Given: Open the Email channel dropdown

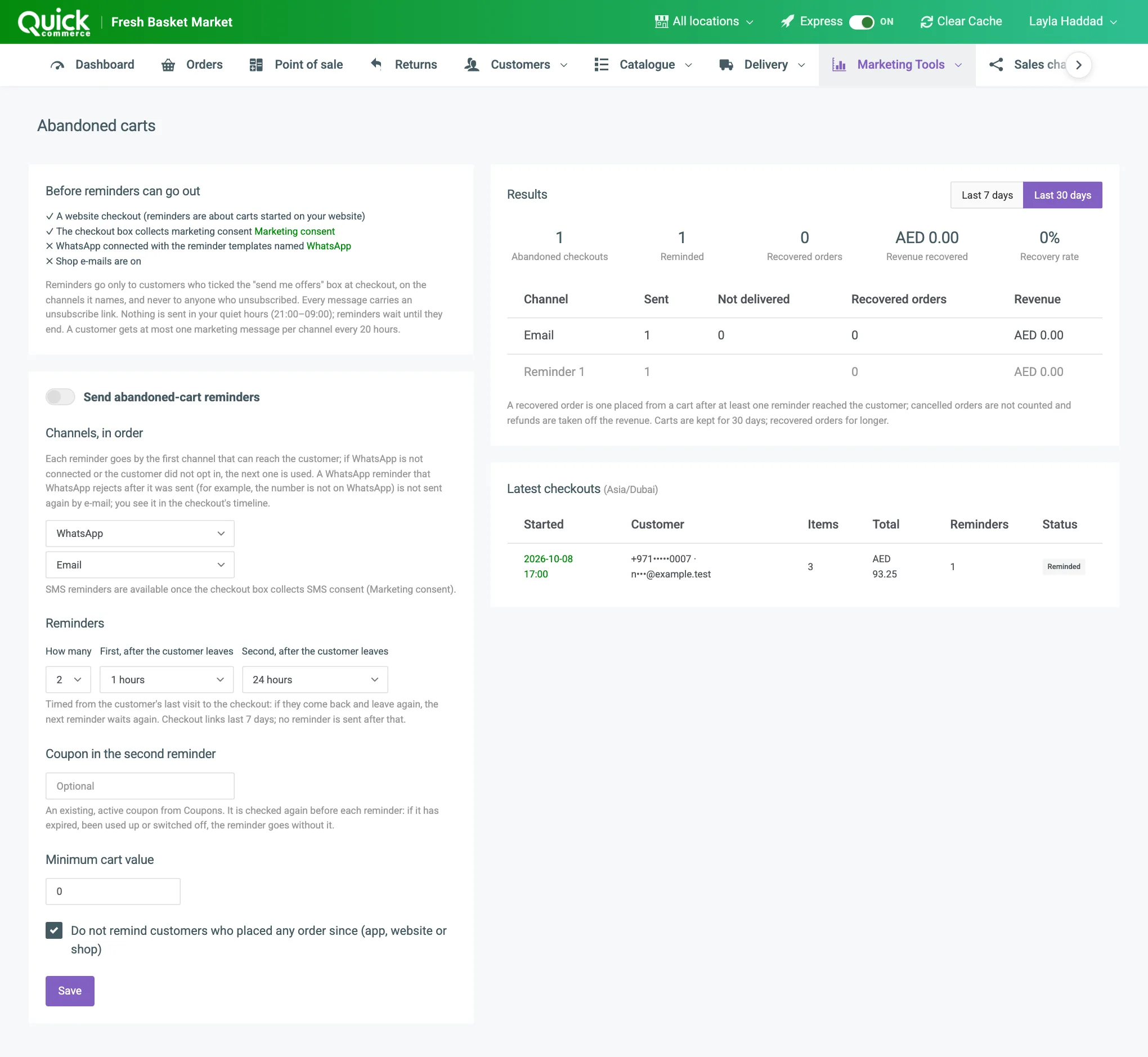Looking at the screenshot, I should [140, 565].
